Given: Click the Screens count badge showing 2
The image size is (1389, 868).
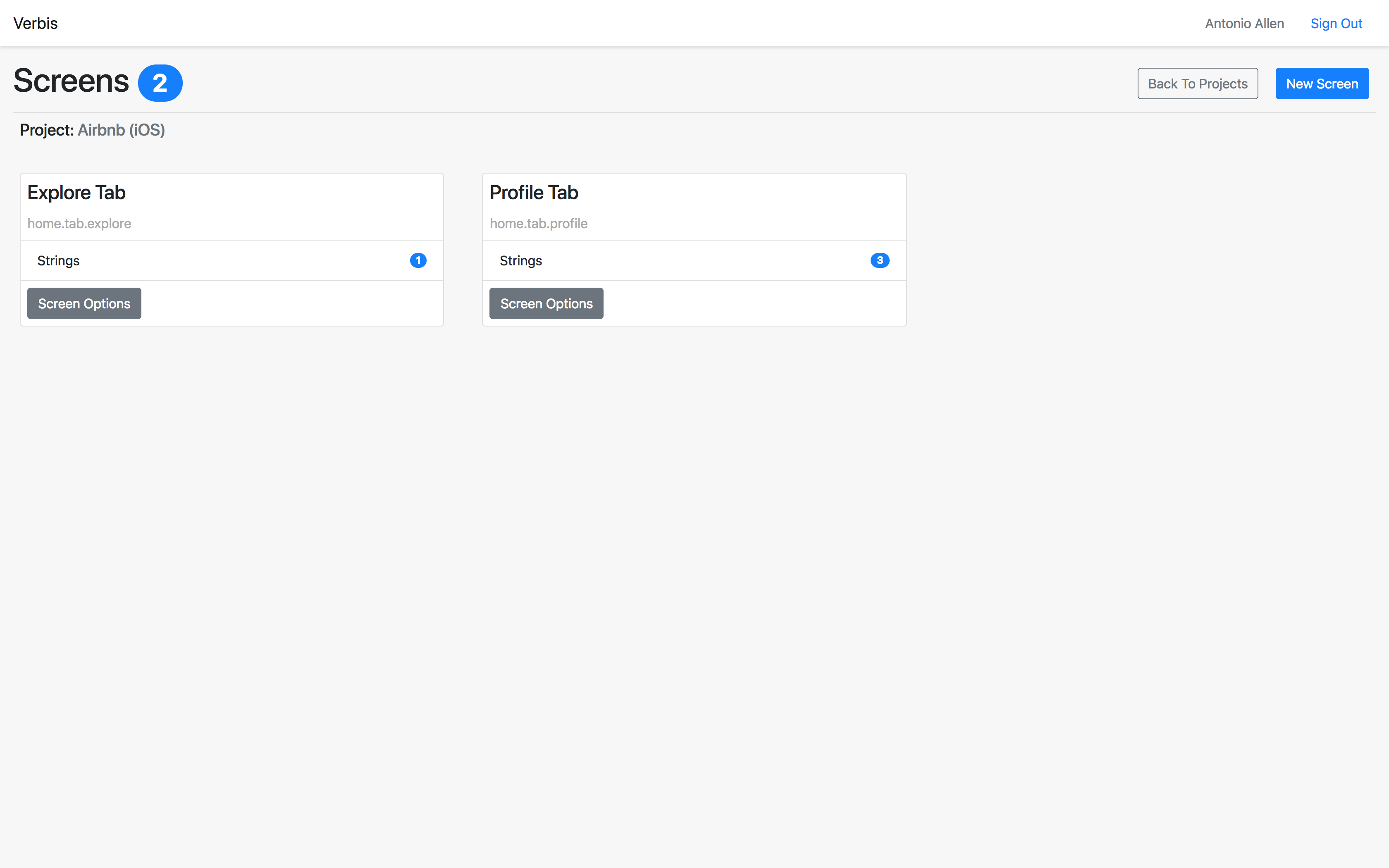Looking at the screenshot, I should click(160, 83).
